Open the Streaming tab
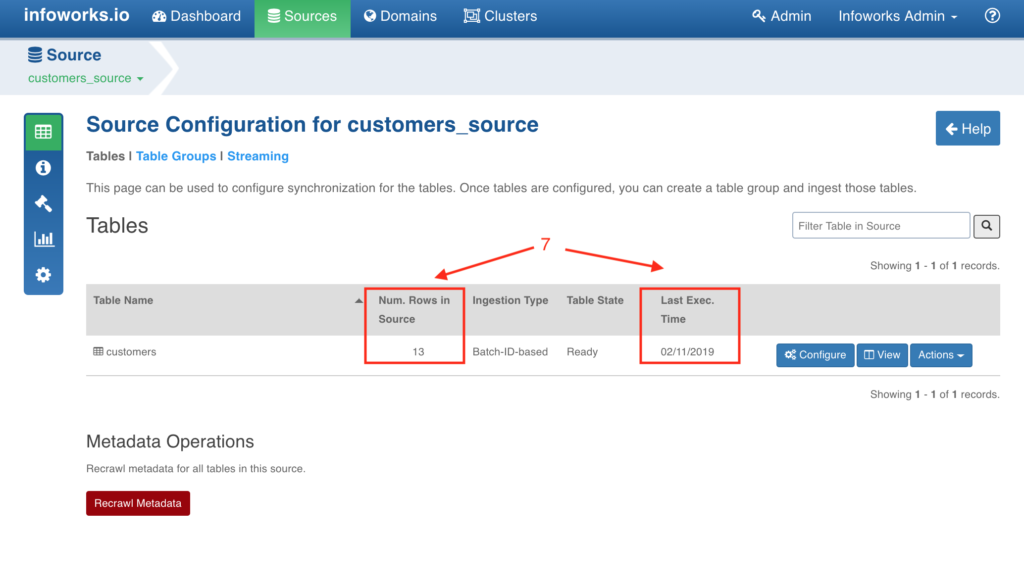The image size is (1024, 588). pyautogui.click(x=257, y=156)
